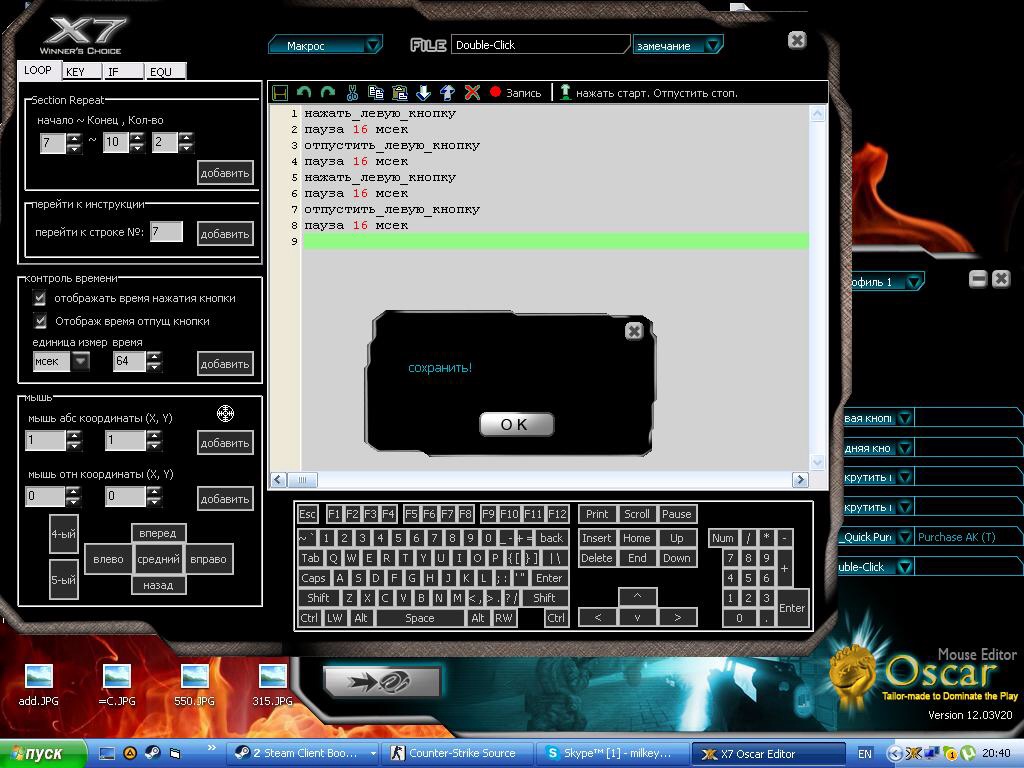Click the FILE name field Double-Click
This screenshot has height=768, width=1024.
[539, 44]
